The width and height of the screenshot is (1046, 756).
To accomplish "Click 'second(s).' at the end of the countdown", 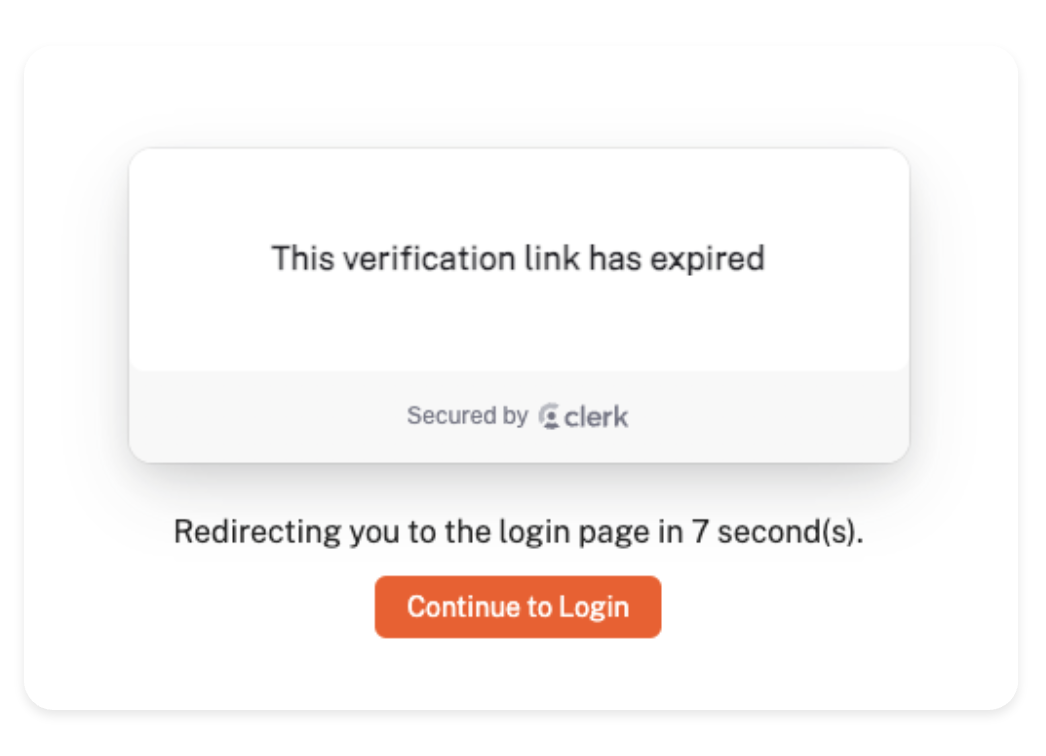I will coord(791,531).
